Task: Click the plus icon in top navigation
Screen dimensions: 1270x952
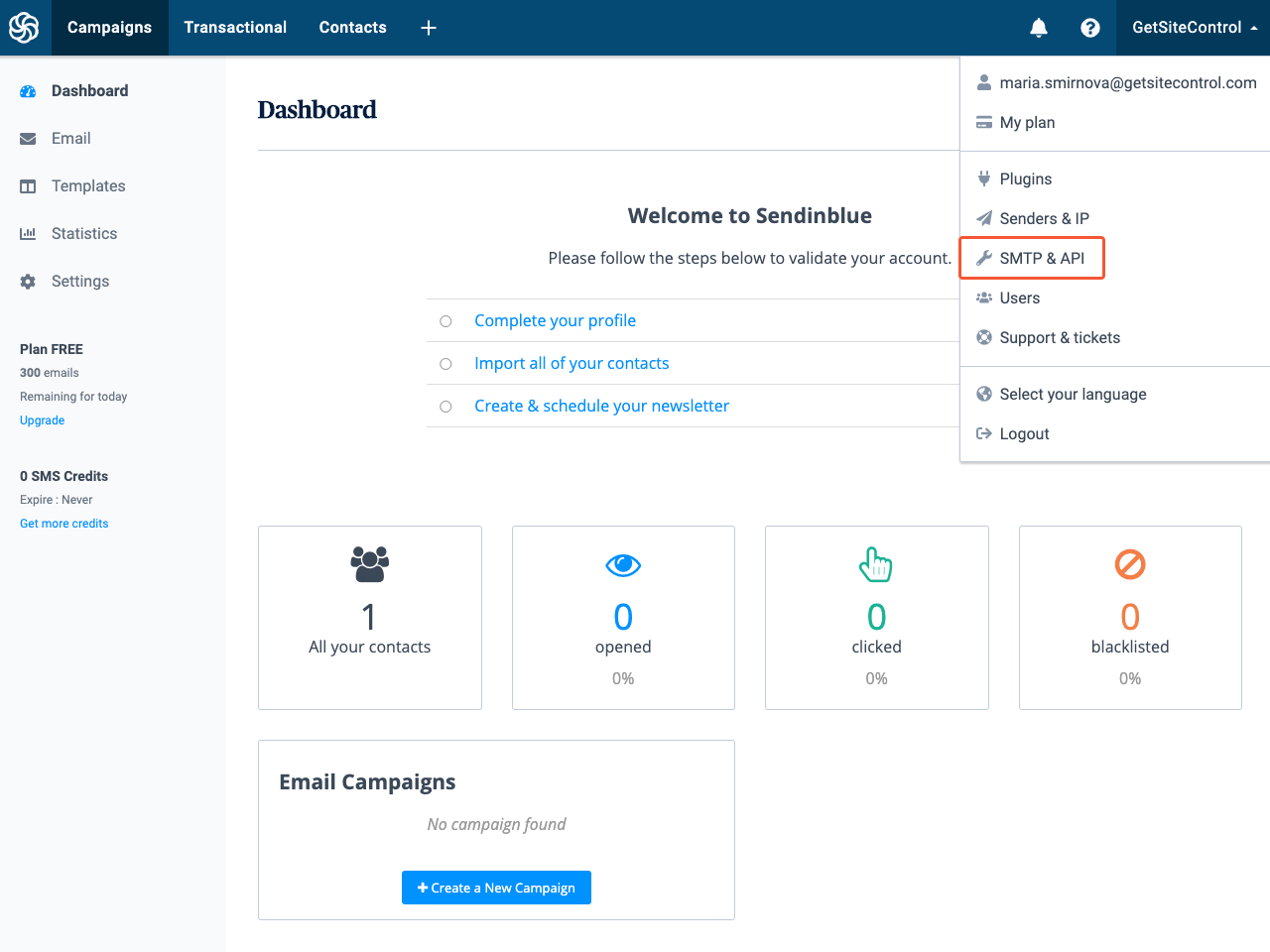Action: (429, 28)
